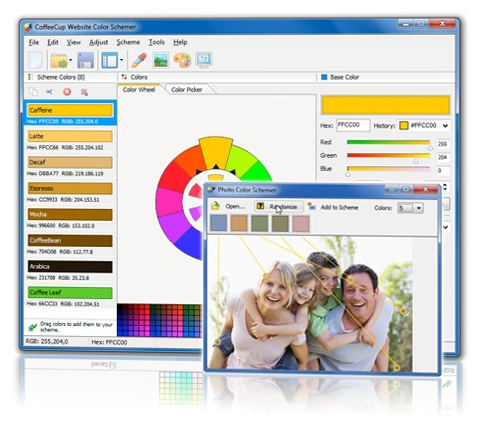484x432 pixels.
Task: Click Randomize button in Photo Color Schemer
Action: [278, 207]
